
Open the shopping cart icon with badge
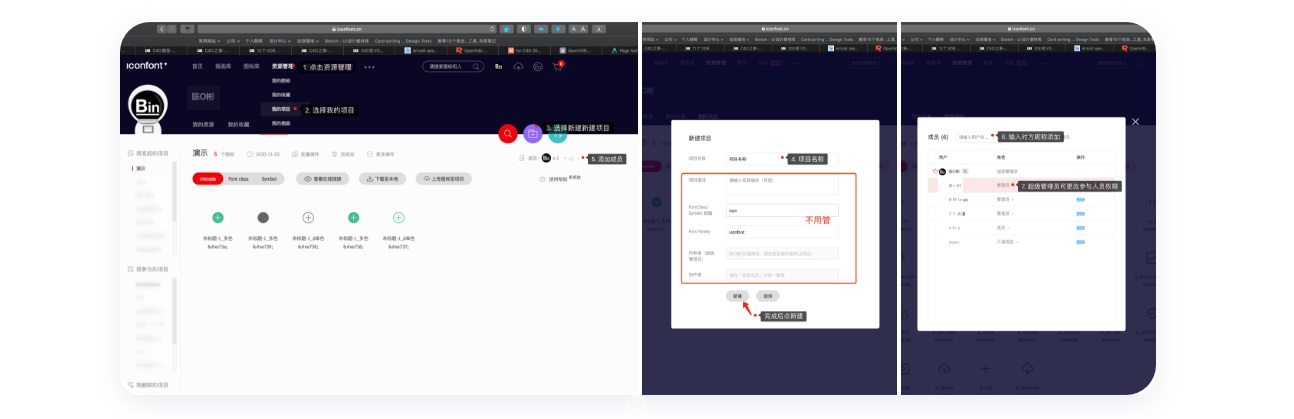coord(557,66)
